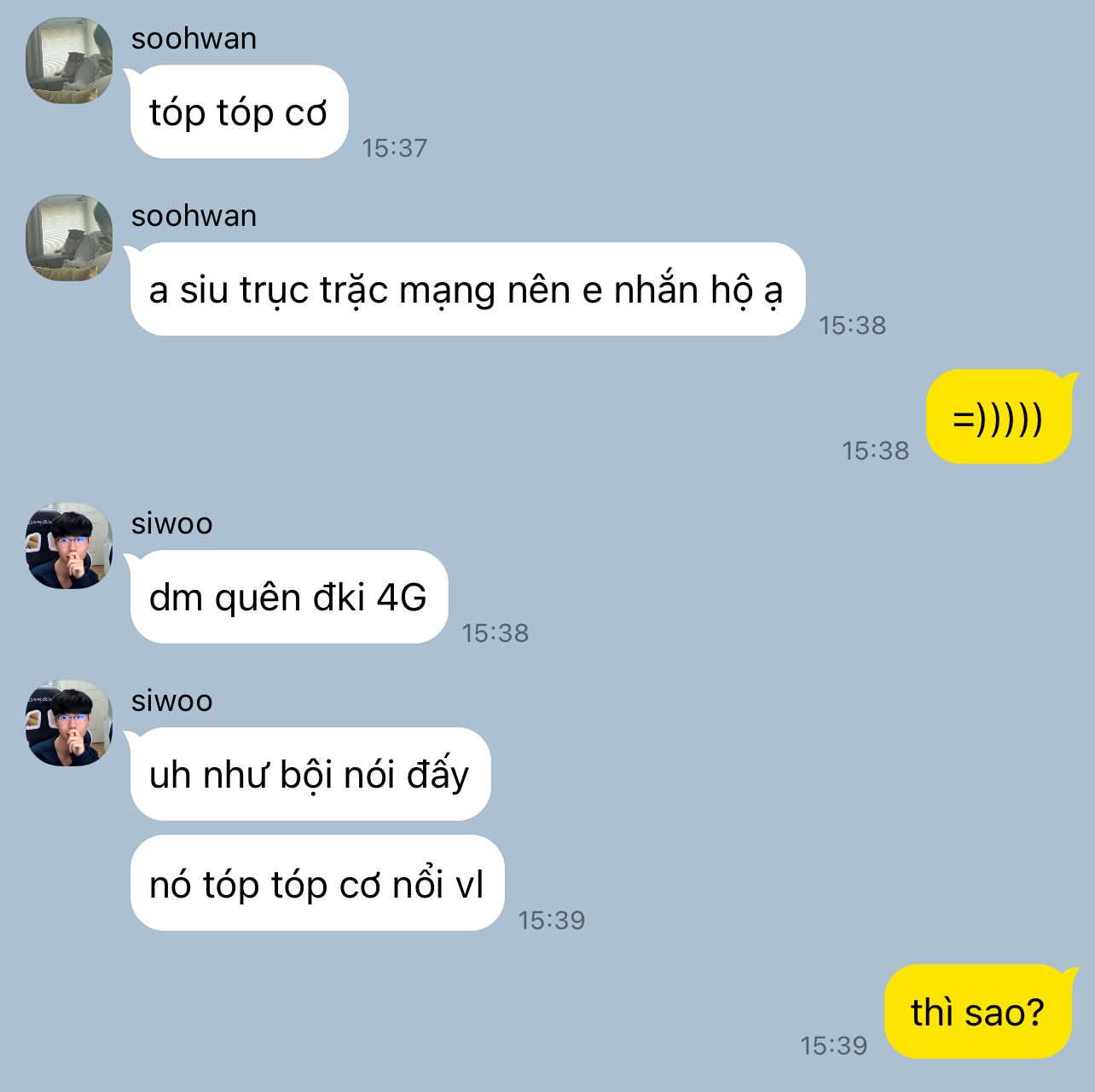Click siwoo name above 'uh như bội nói đấy'
Viewport: 1095px width, 1092px height.
(x=171, y=701)
